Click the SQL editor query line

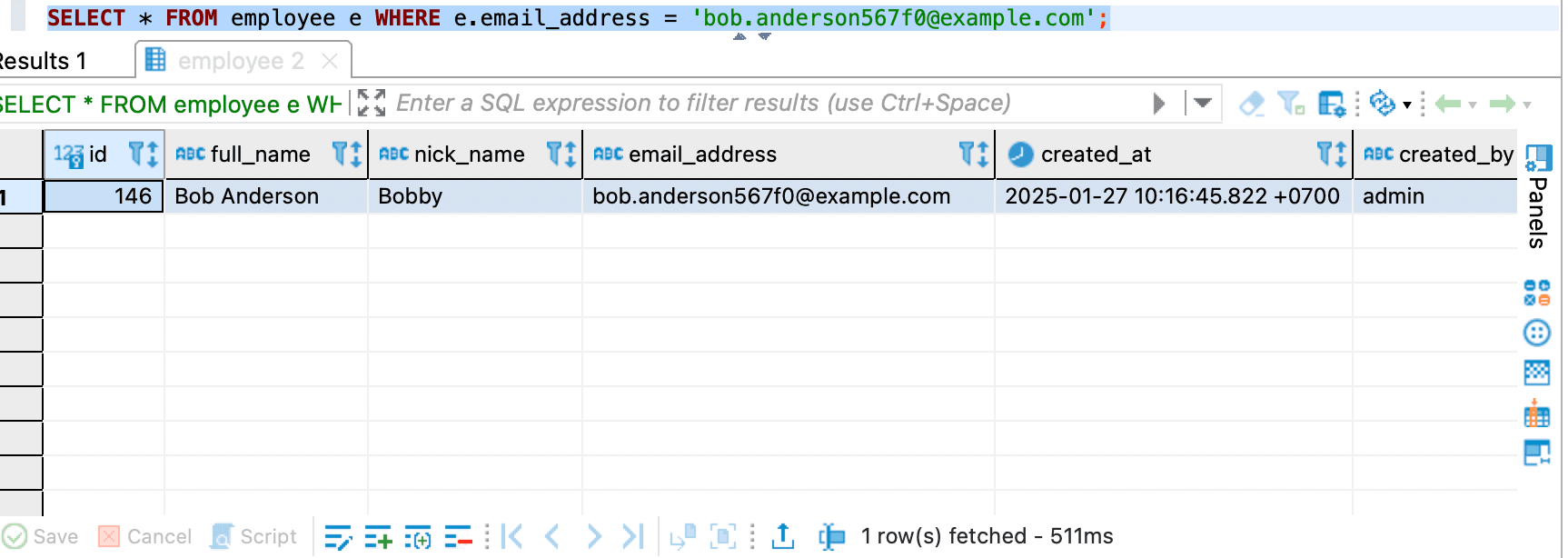[578, 17]
